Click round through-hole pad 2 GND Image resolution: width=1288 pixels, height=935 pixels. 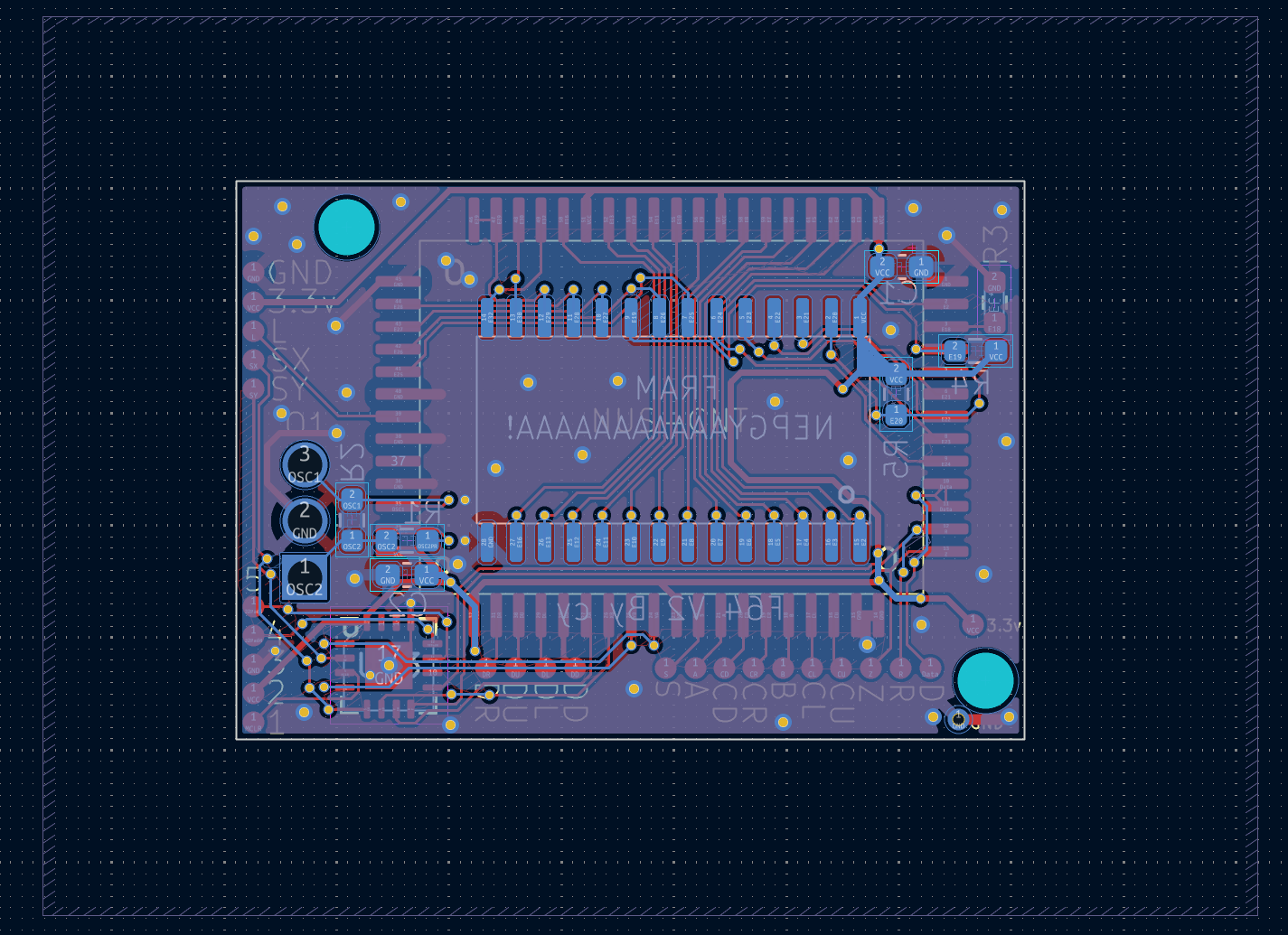pyautogui.click(x=305, y=521)
